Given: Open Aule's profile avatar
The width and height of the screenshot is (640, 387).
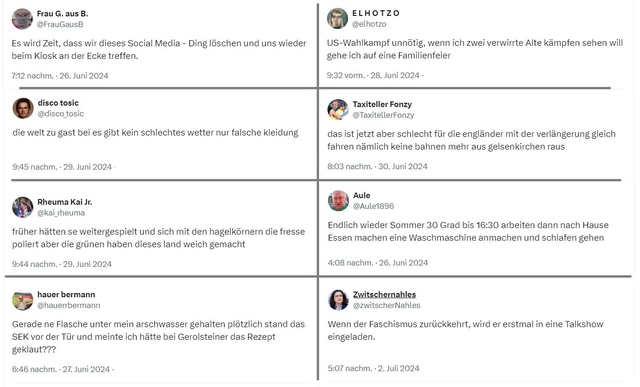Looking at the screenshot, I should tap(338, 200).
